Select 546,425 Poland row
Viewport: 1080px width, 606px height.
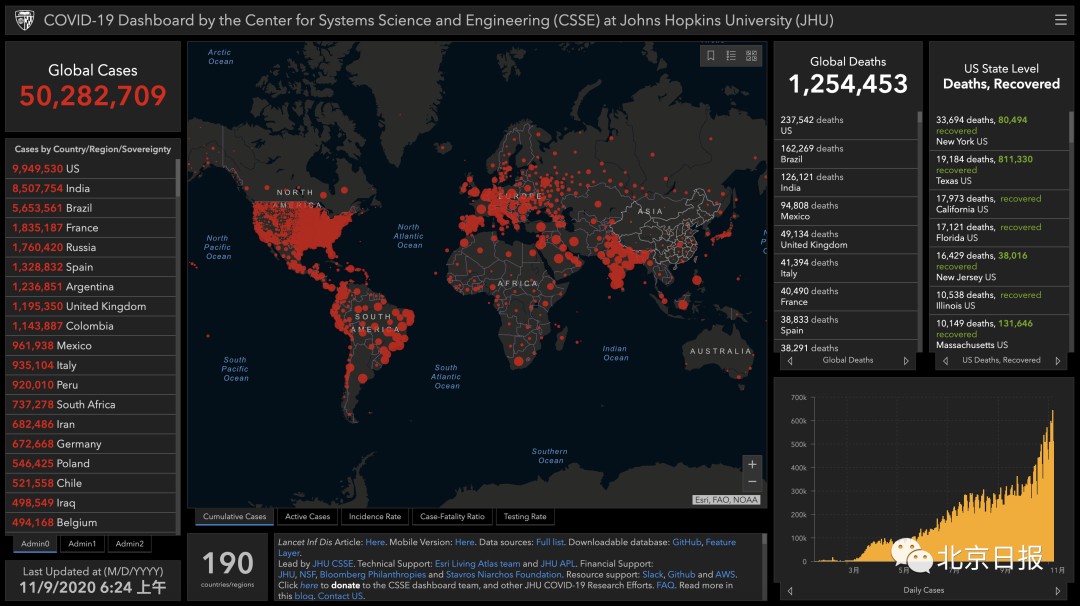pos(91,463)
